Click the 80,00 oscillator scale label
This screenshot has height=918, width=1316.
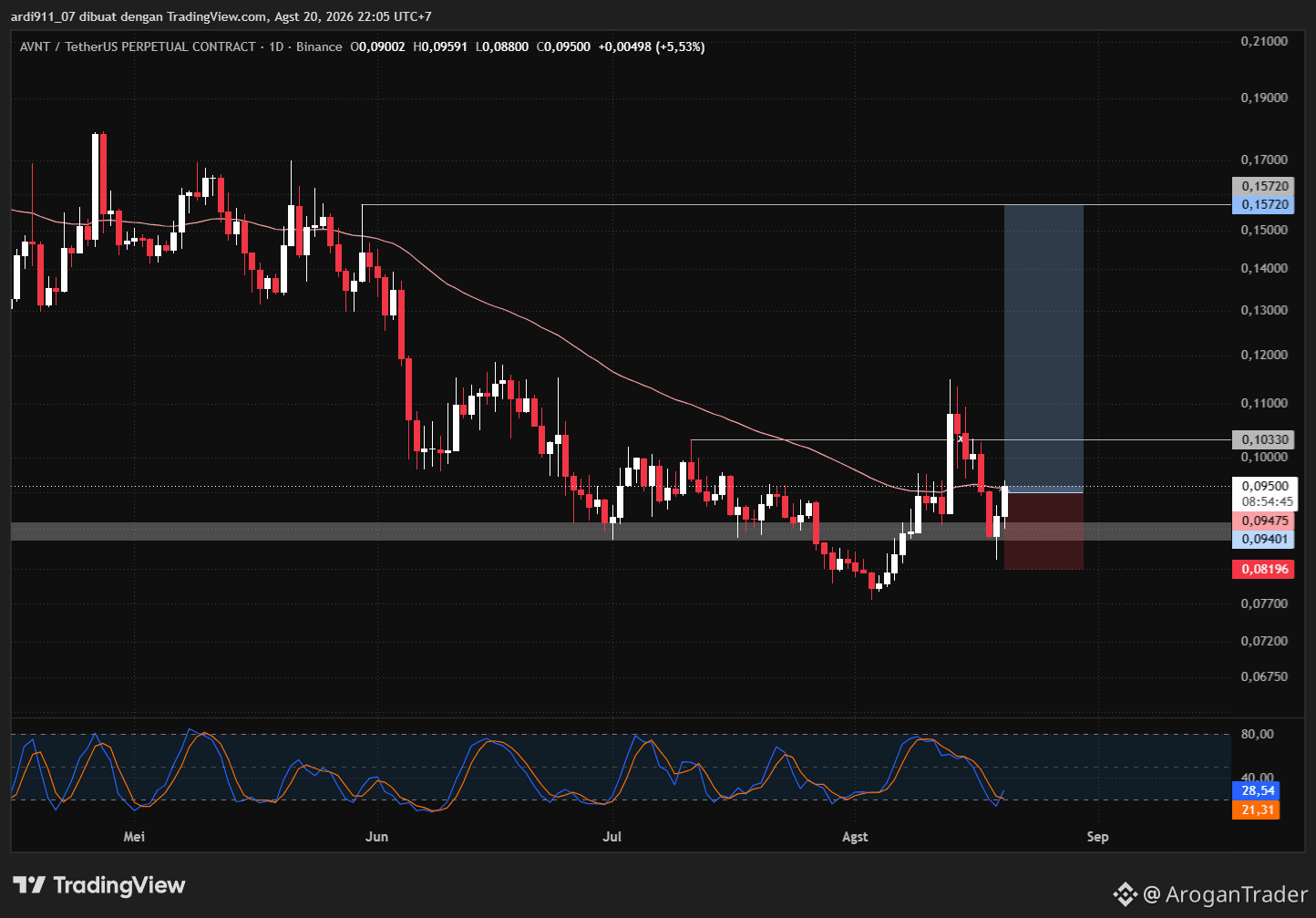pyautogui.click(x=1257, y=734)
